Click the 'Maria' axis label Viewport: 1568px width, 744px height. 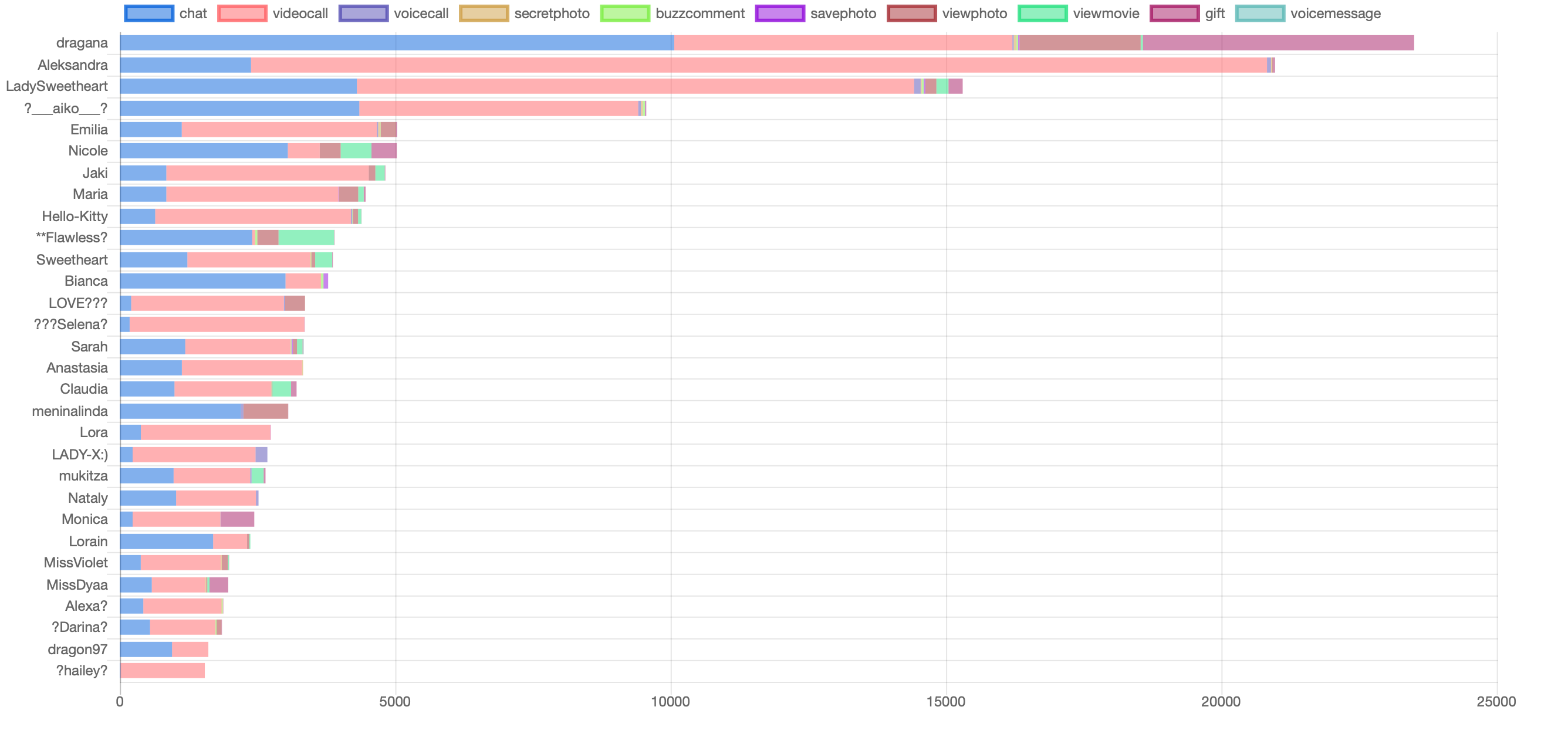90,194
